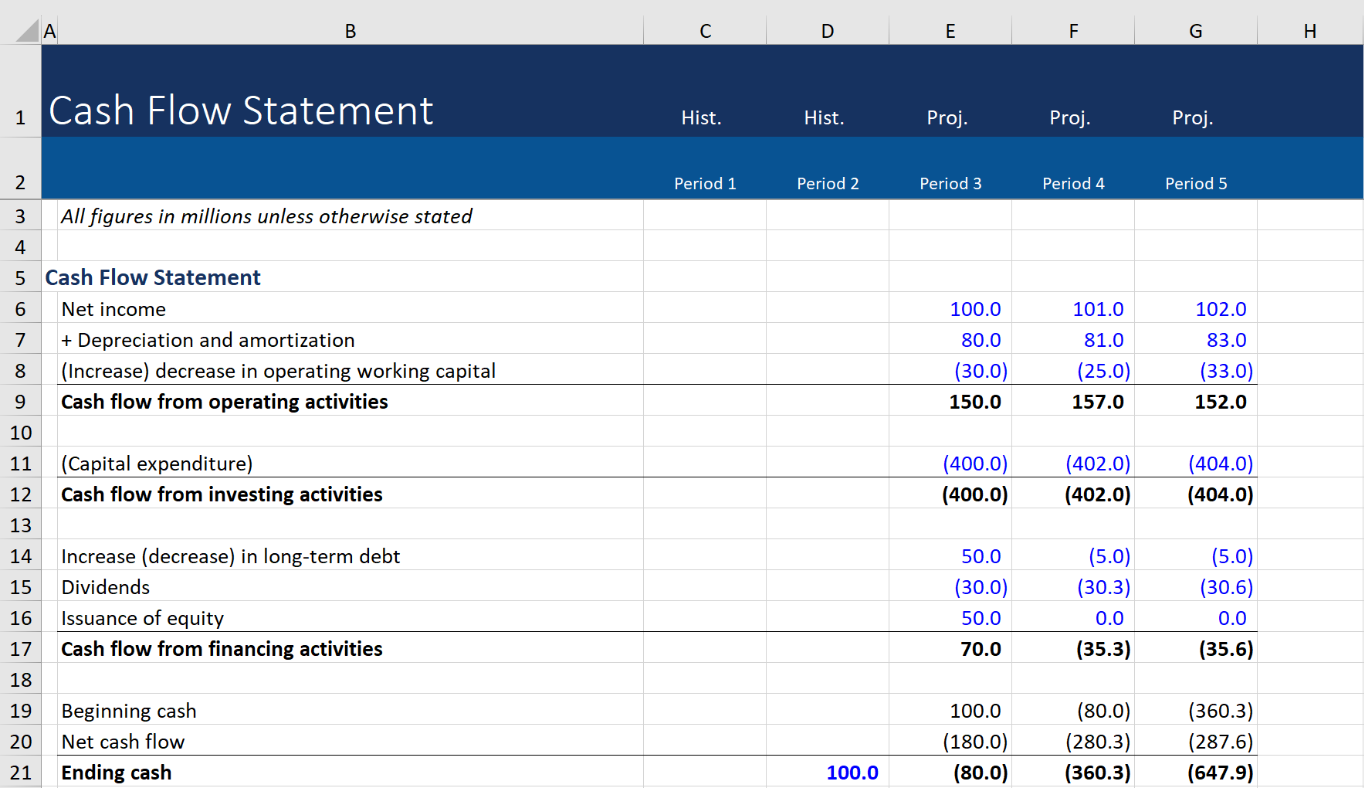Click 'Period 2' header cell
1364x788 pixels.
click(828, 183)
